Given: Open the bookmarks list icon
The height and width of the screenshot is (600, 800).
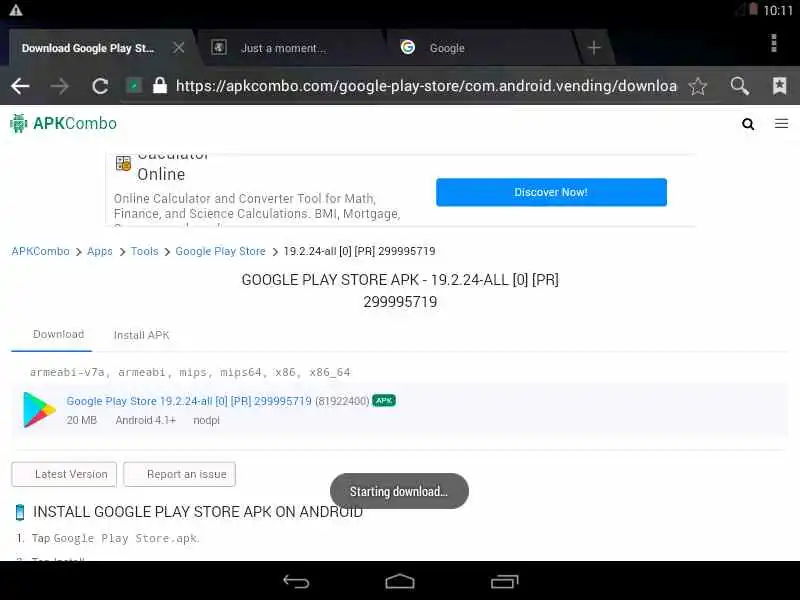Looking at the screenshot, I should [x=780, y=86].
